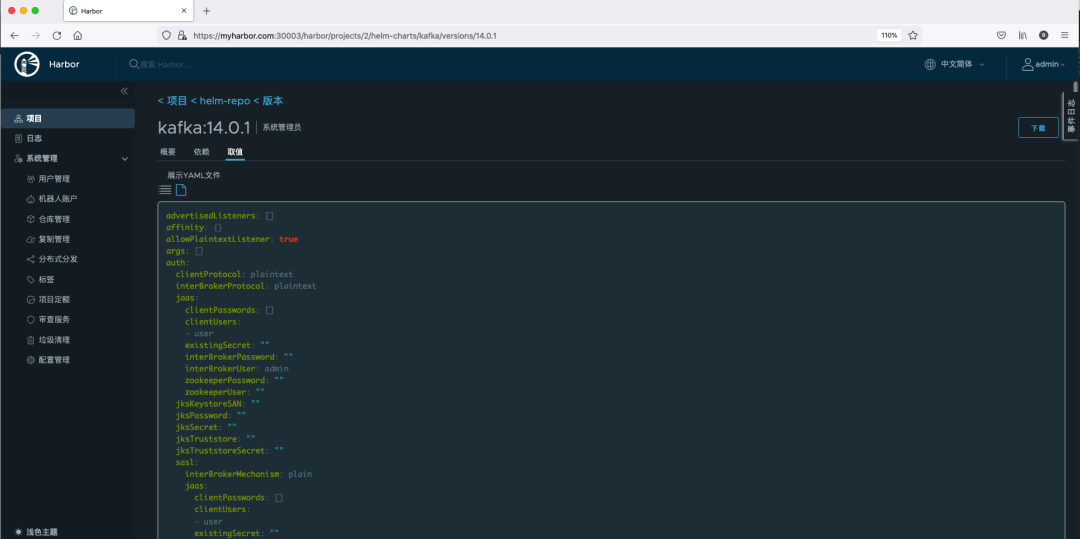Click the browser forward arrow
The width and height of the screenshot is (1080, 539).
pos(36,35)
